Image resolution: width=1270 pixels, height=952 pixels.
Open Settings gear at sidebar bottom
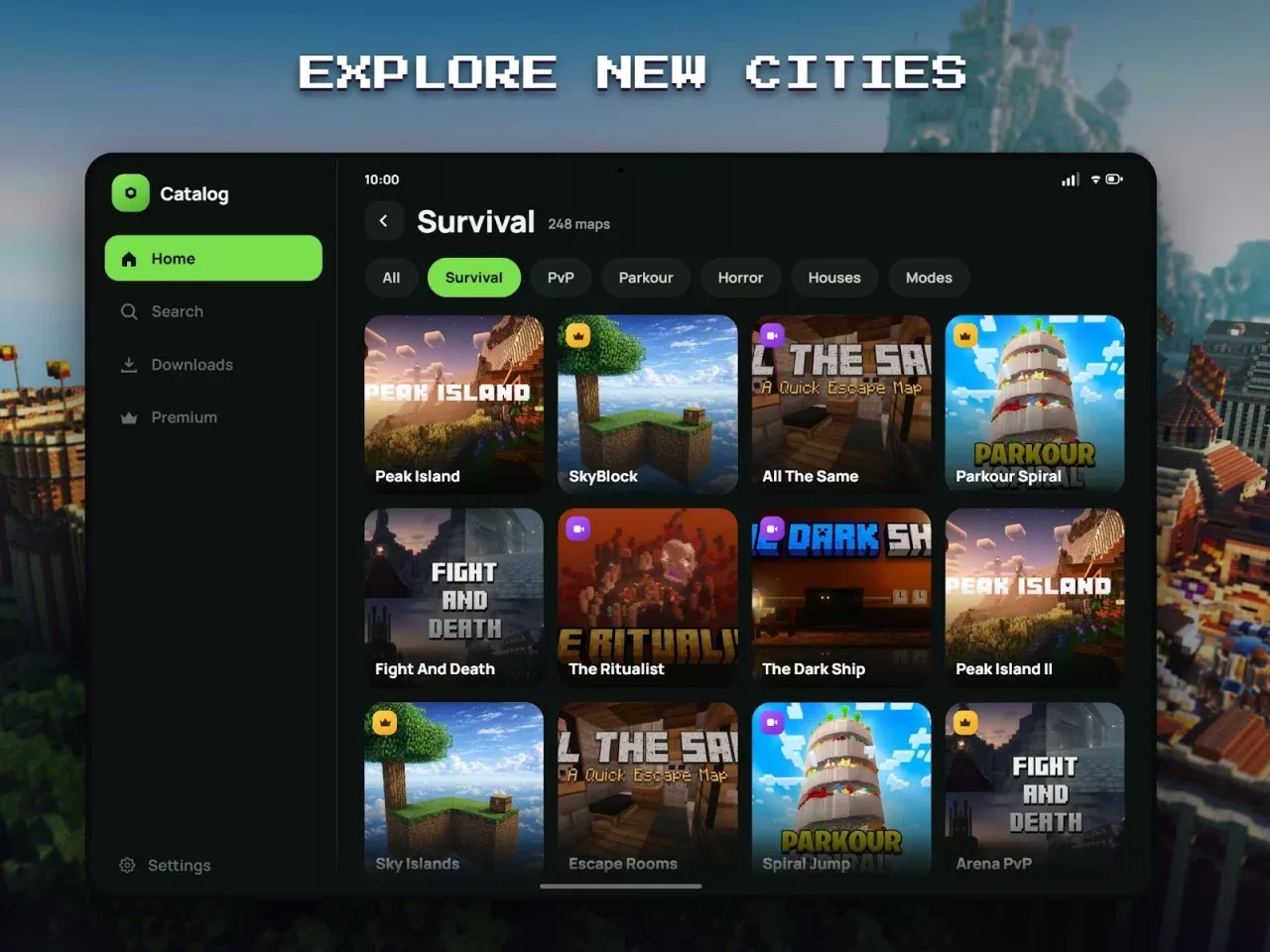pos(127,865)
